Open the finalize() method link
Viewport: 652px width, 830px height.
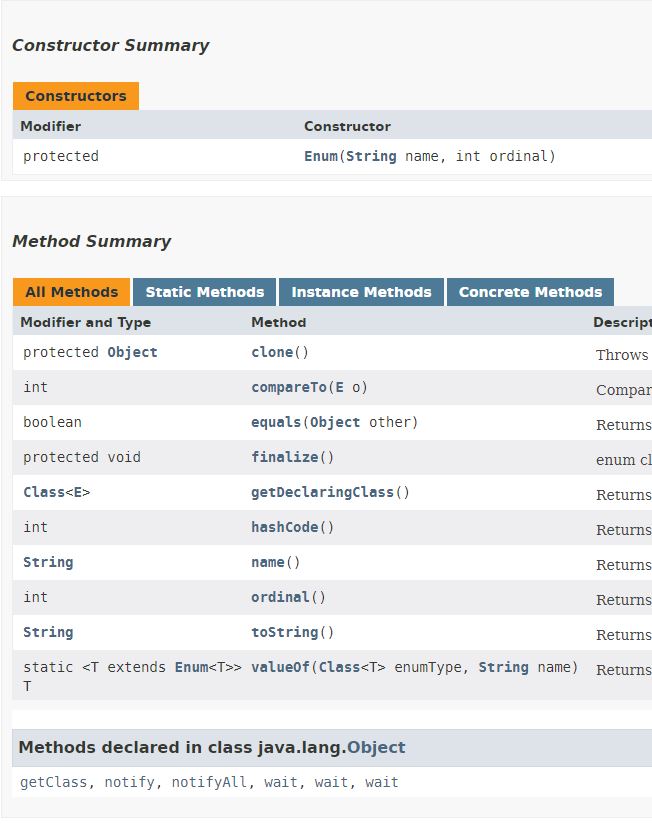tap(285, 457)
